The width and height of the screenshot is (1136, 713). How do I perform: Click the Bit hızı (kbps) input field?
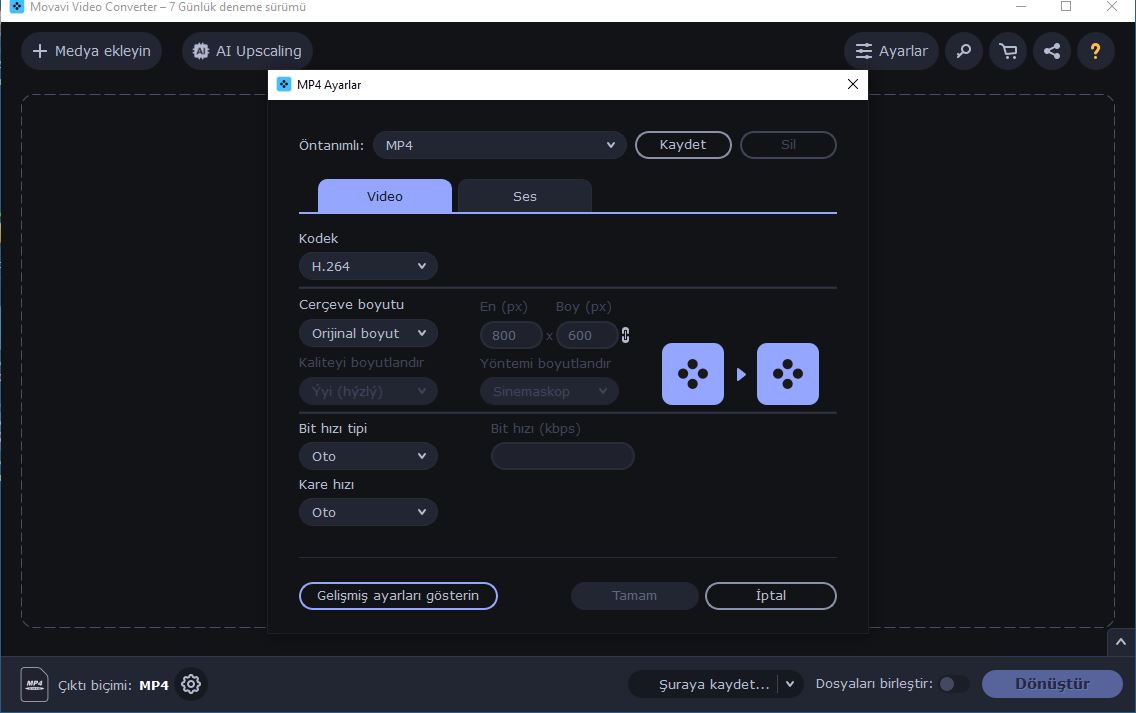tap(563, 456)
